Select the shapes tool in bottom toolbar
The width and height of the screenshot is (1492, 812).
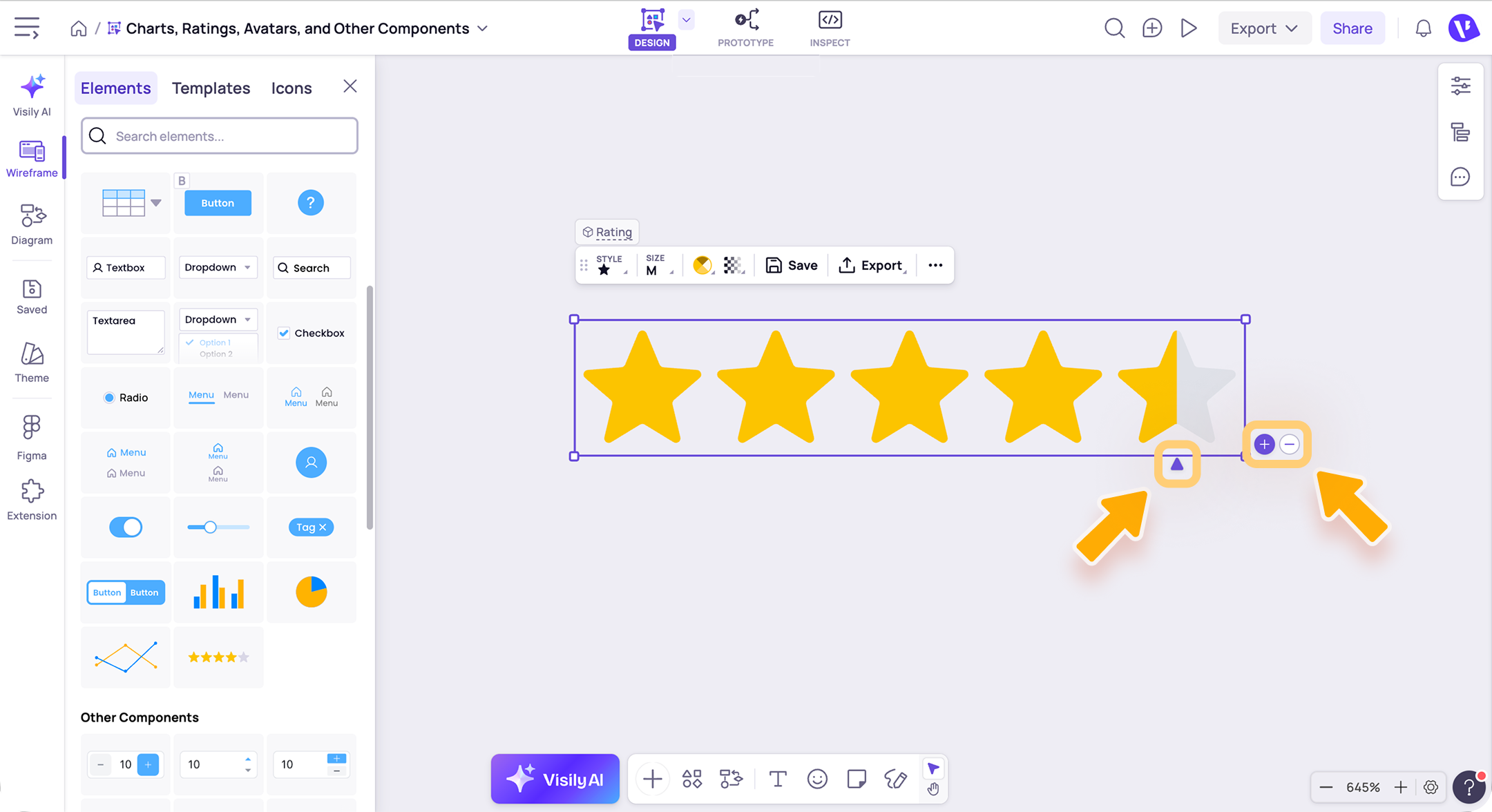(x=692, y=779)
